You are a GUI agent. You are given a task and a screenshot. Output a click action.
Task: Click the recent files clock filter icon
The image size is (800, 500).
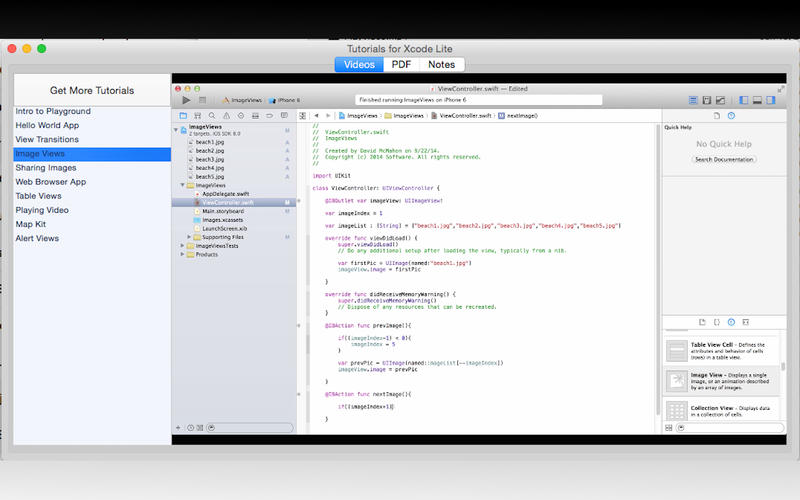coord(190,428)
